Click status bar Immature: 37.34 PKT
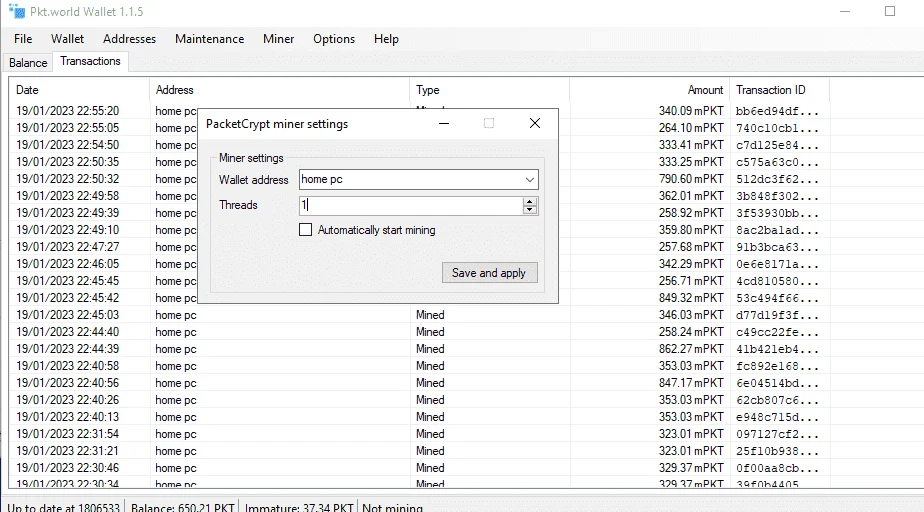This screenshot has width=924, height=512. 299,507
